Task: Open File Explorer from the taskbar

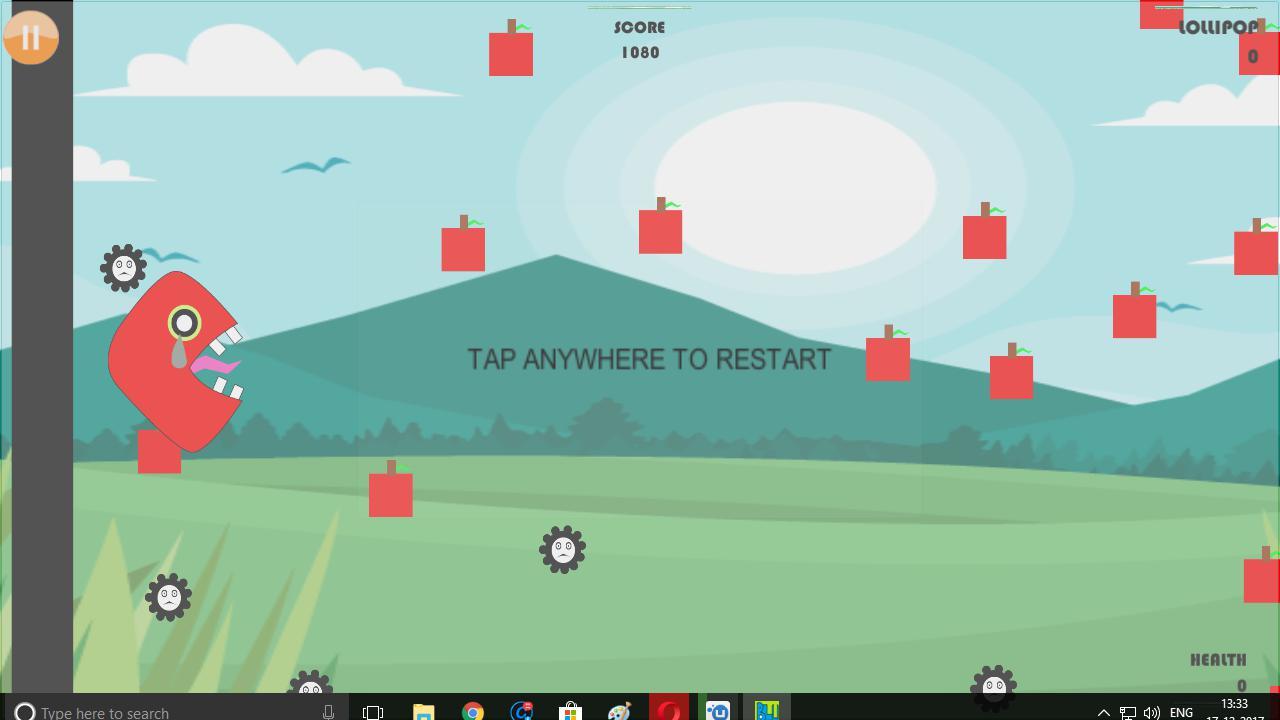Action: (x=423, y=711)
